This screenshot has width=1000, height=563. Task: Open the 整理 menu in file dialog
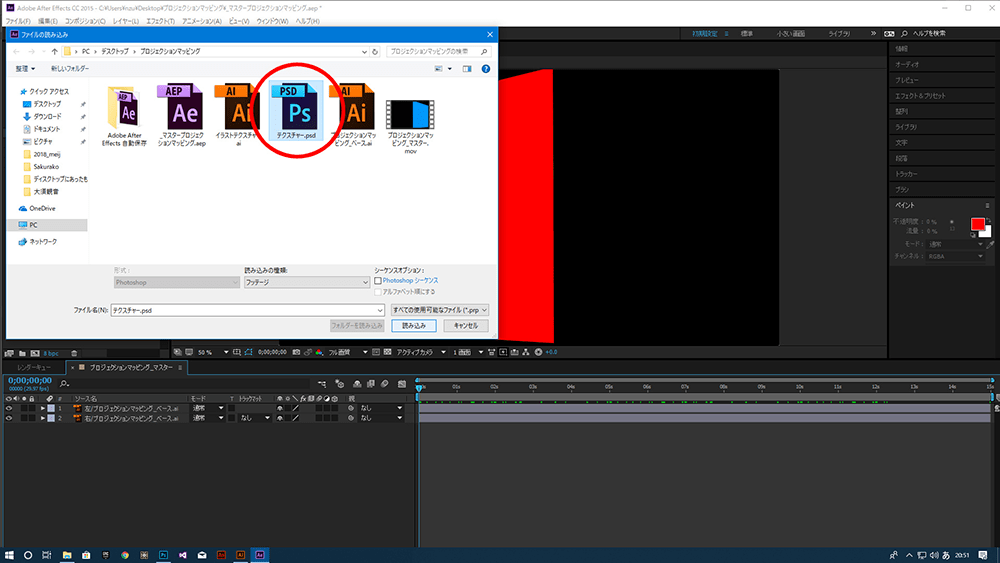tap(25, 69)
